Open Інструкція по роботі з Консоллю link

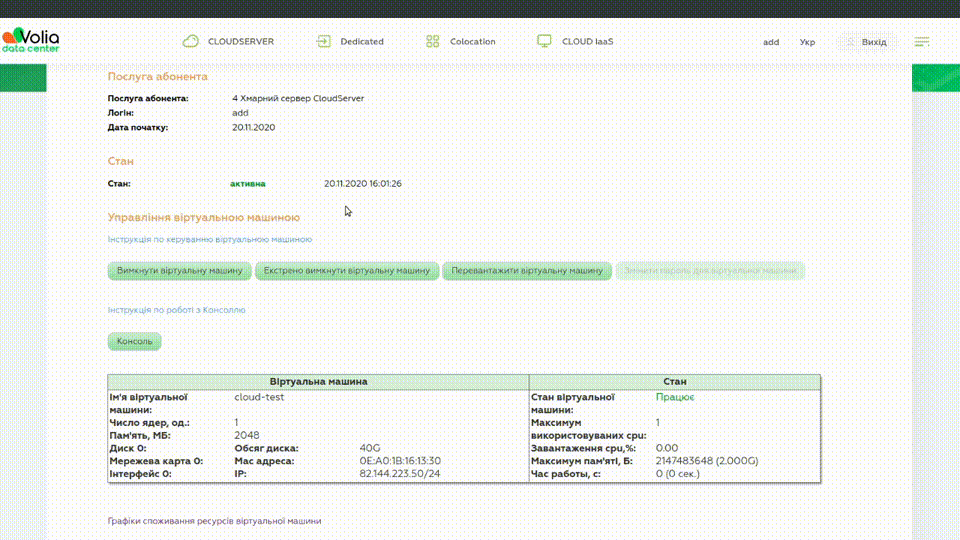176,310
